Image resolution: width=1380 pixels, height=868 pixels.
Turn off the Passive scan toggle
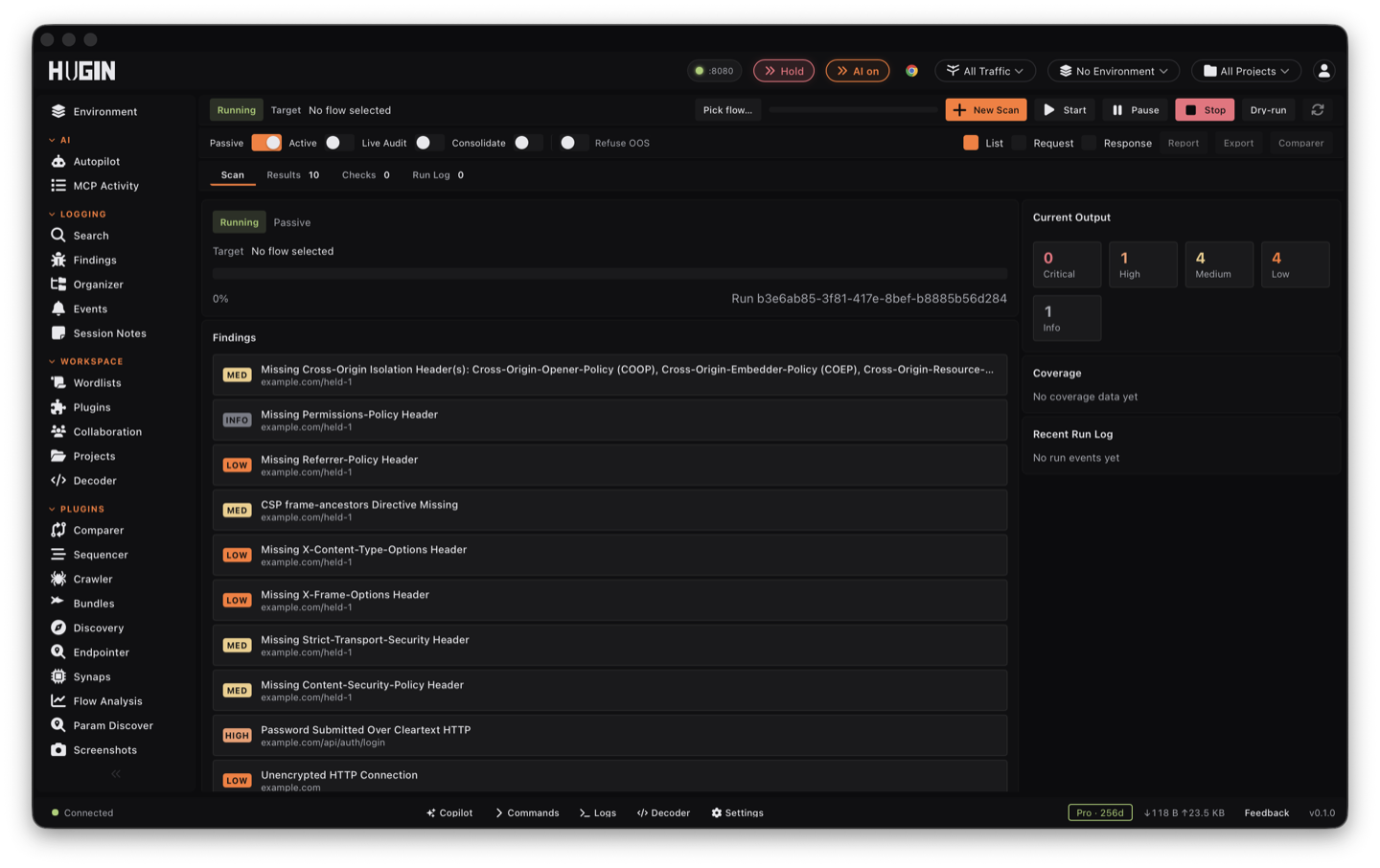pos(266,143)
